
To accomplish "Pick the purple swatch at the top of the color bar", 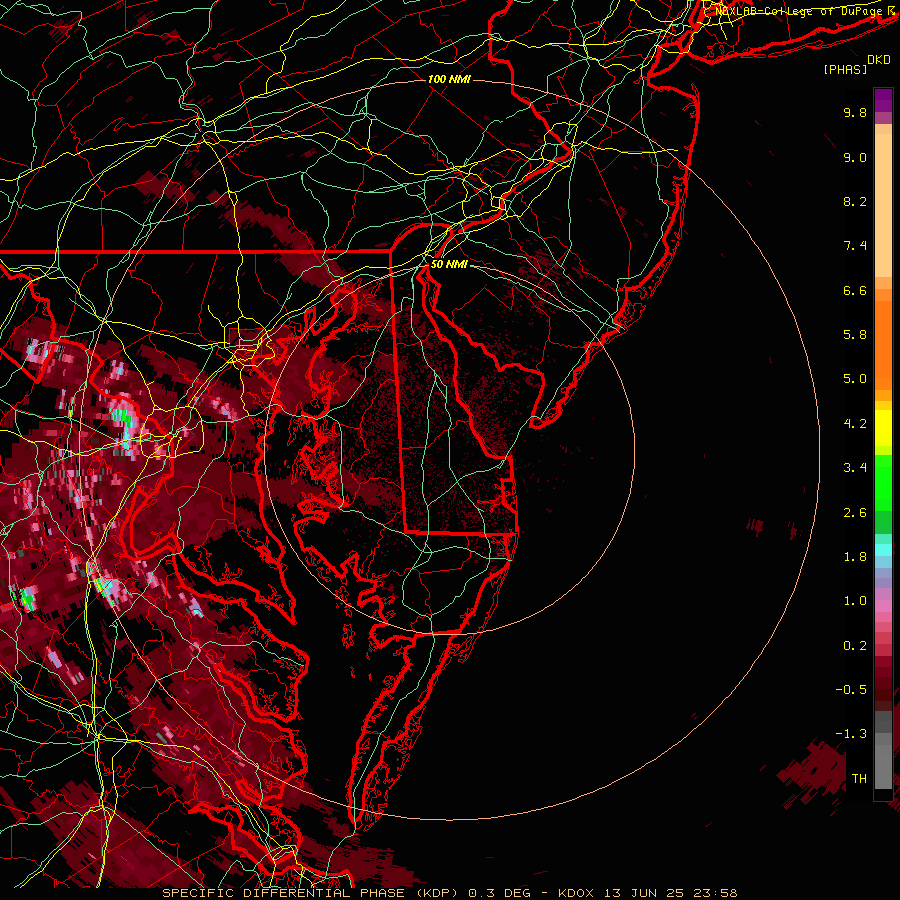I will click(x=883, y=100).
